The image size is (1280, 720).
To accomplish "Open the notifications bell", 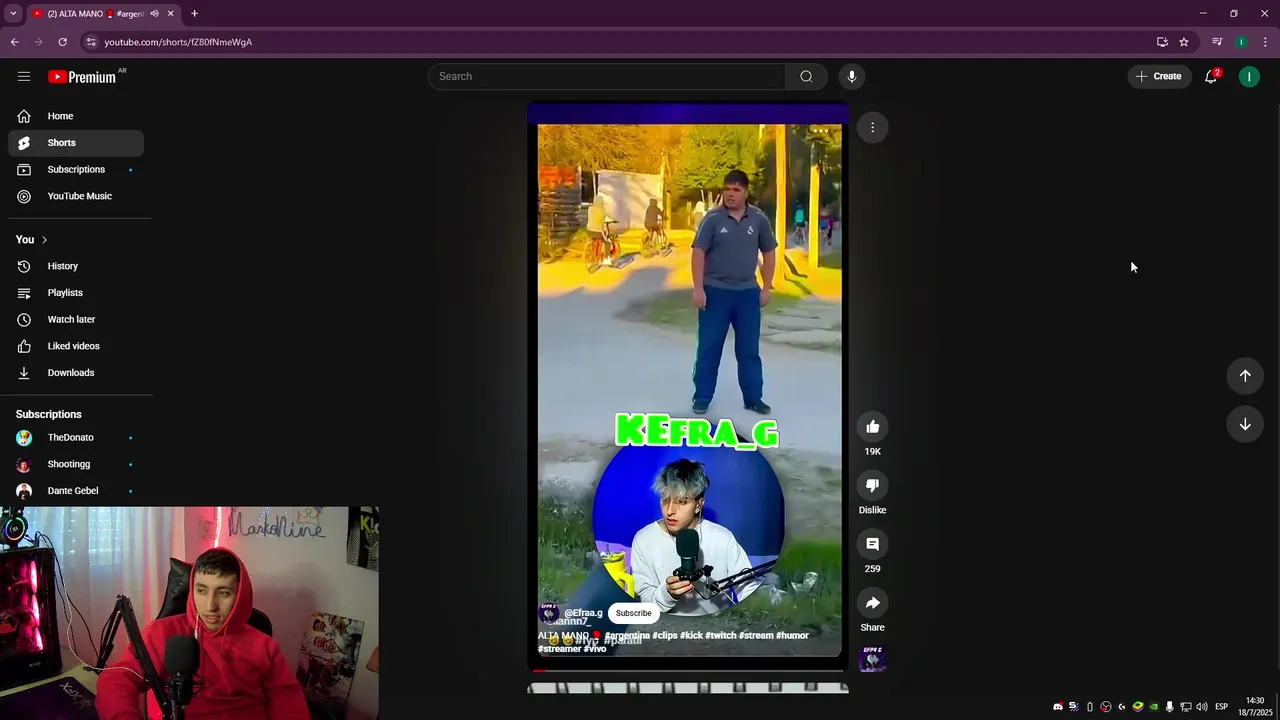I will [x=1210, y=76].
